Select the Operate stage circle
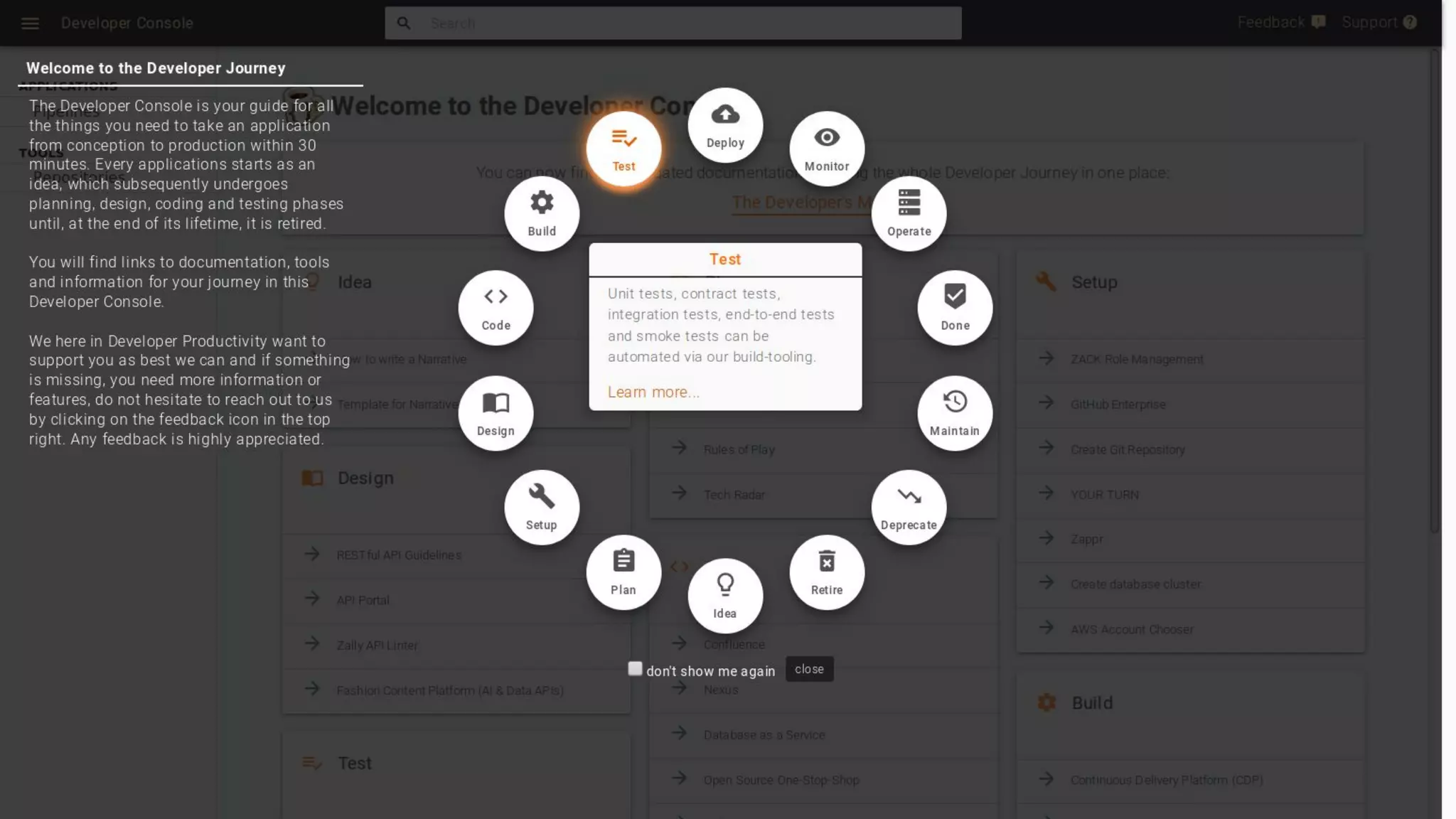The width and height of the screenshot is (1456, 819). 909,214
